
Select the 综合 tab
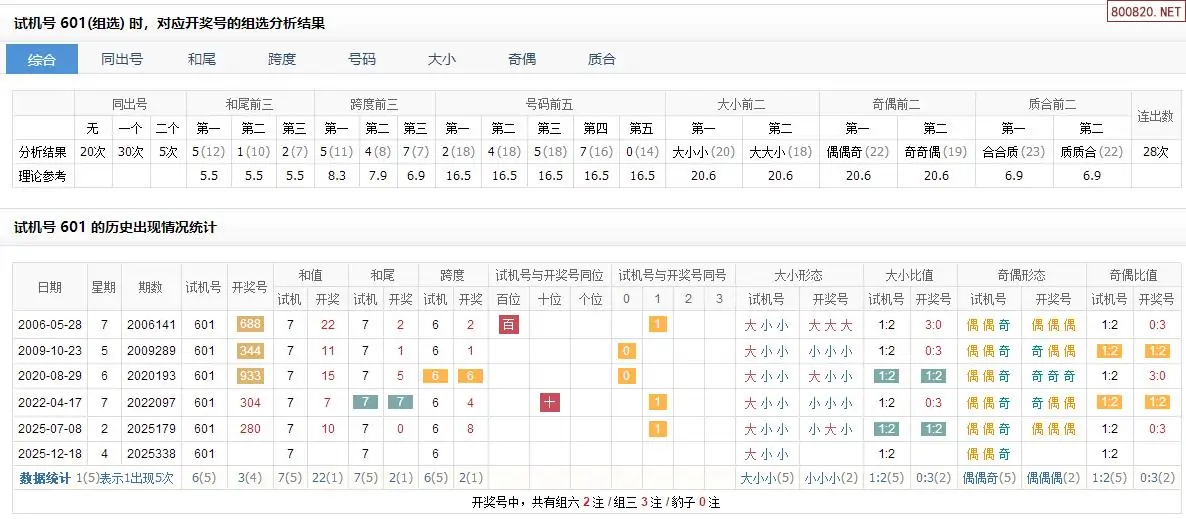tap(42, 59)
